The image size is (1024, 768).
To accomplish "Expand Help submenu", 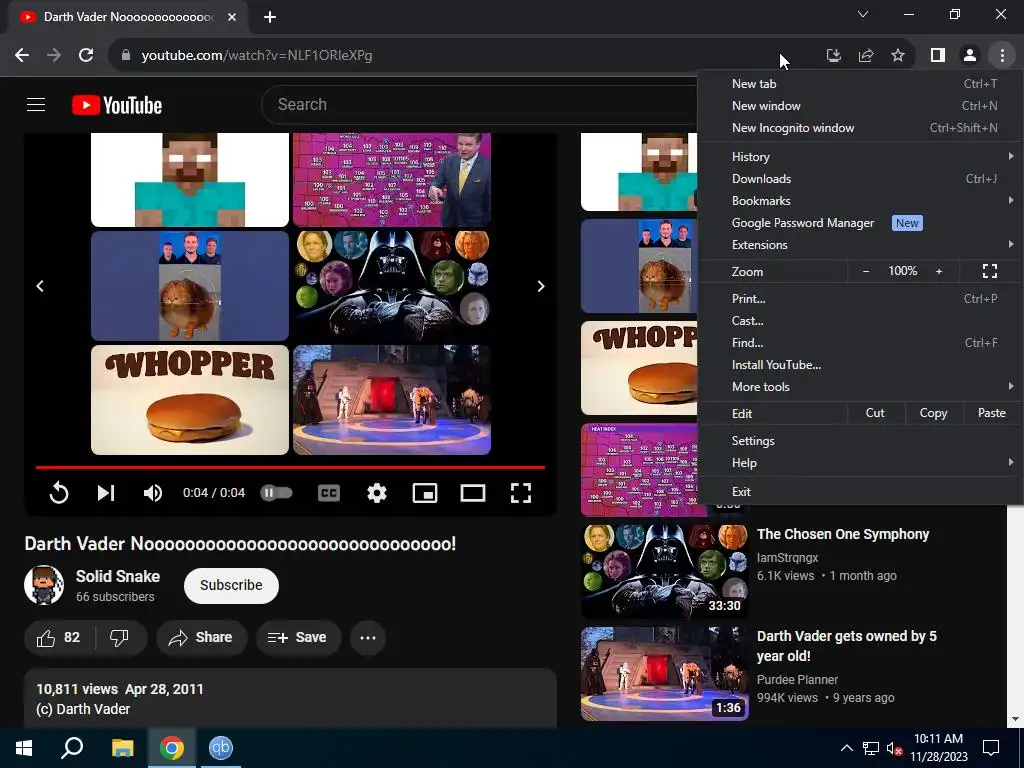I will [859, 462].
